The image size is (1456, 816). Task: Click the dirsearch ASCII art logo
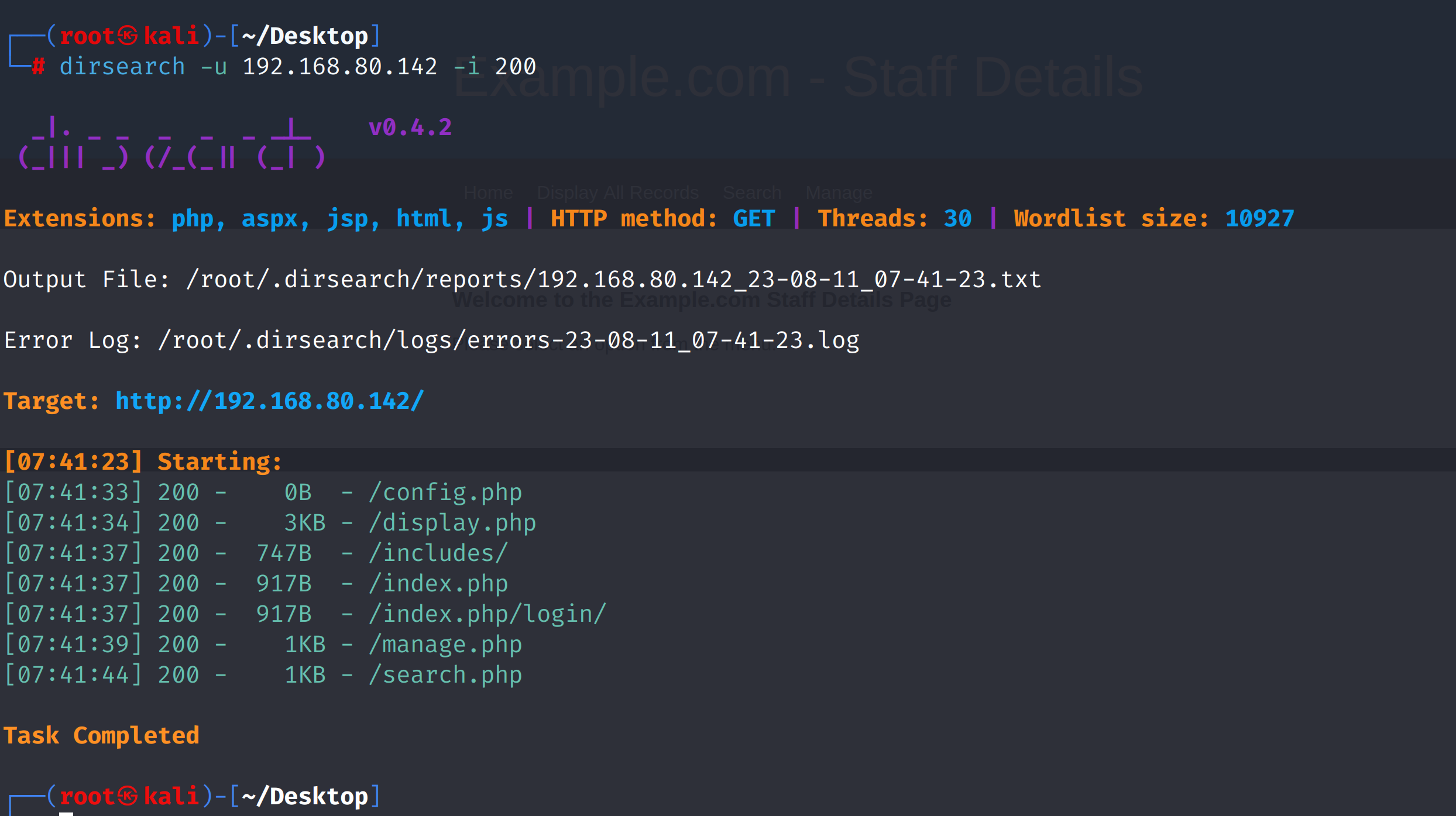click(x=171, y=144)
